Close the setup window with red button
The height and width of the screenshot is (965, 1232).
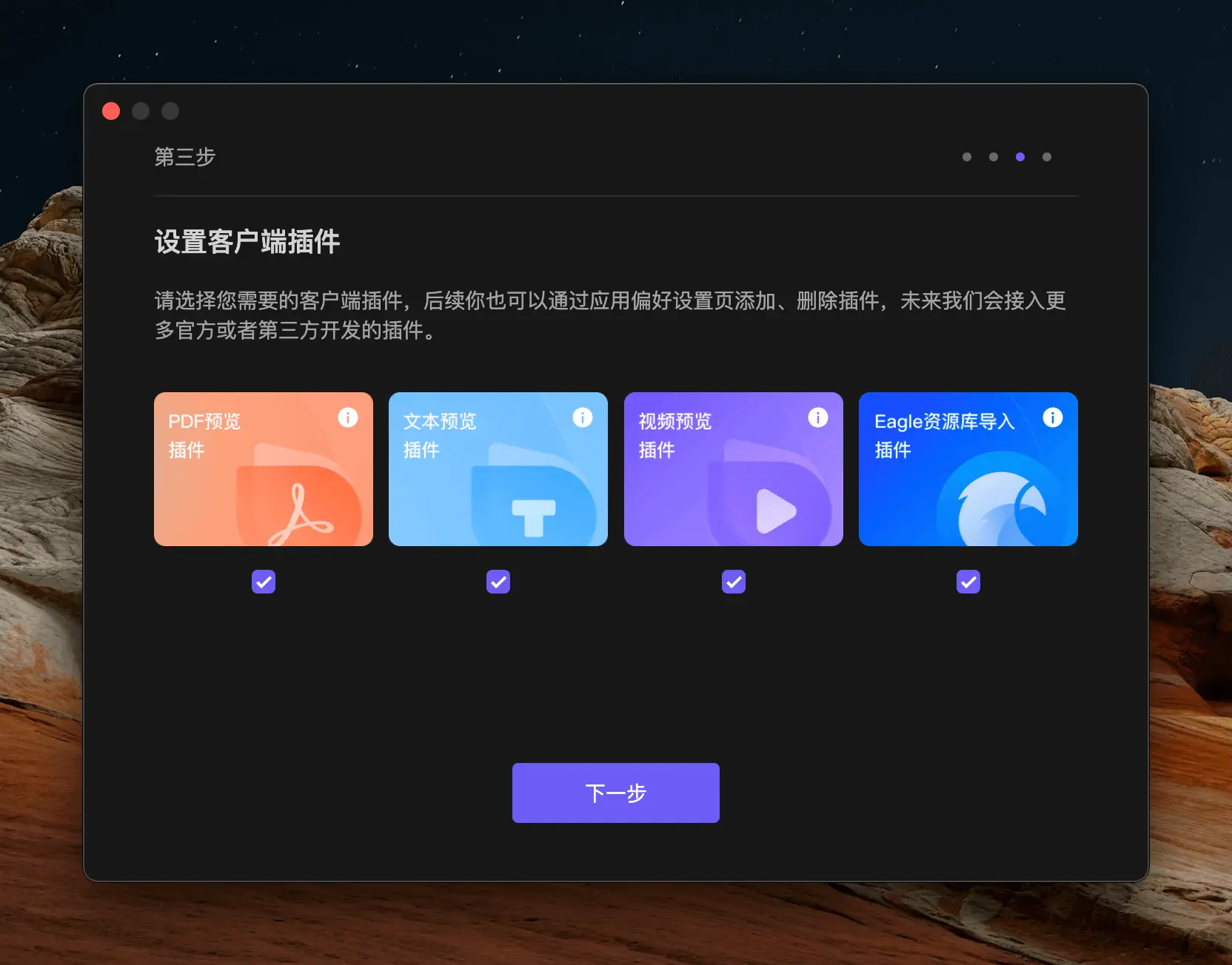(111, 111)
